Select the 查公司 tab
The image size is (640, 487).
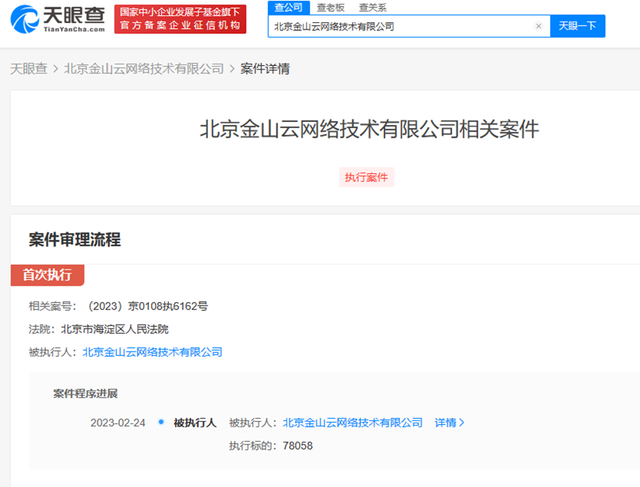289,7
